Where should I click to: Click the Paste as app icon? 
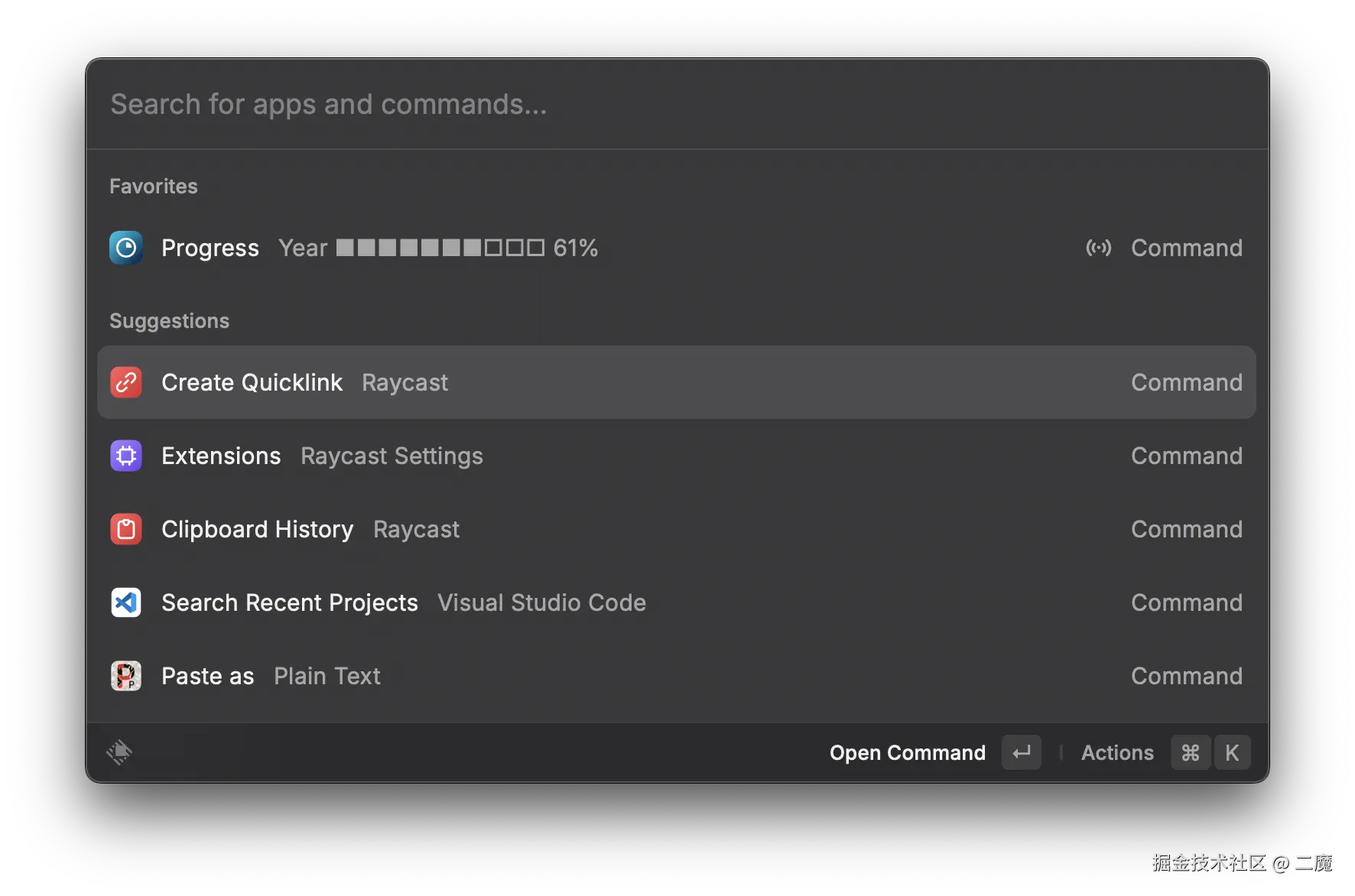coord(126,676)
